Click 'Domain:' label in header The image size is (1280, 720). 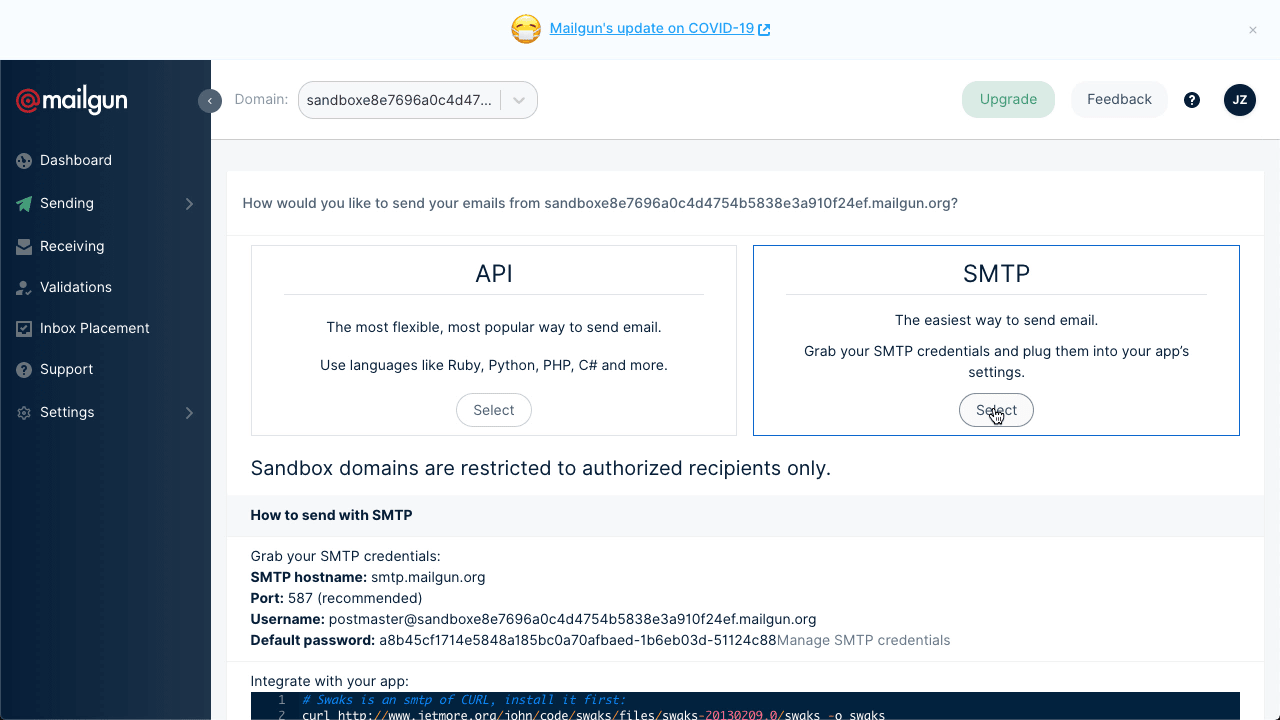(261, 99)
